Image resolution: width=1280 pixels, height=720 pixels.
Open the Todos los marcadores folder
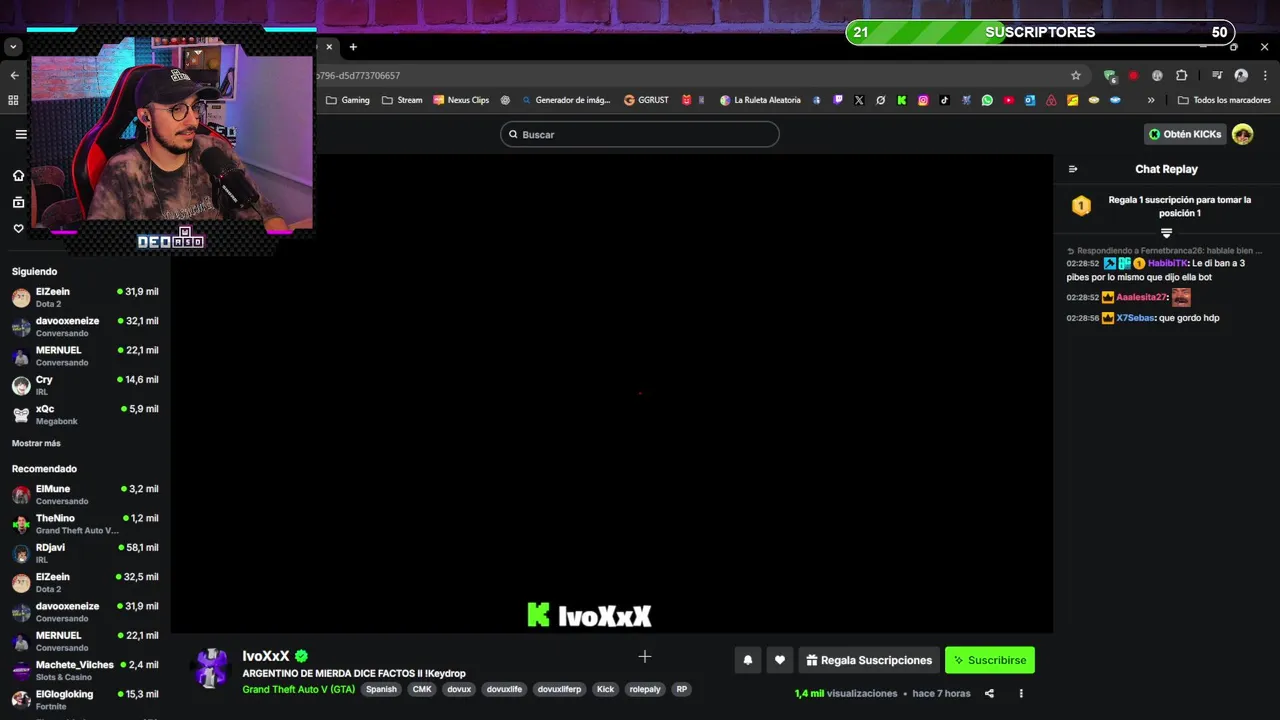(1224, 100)
